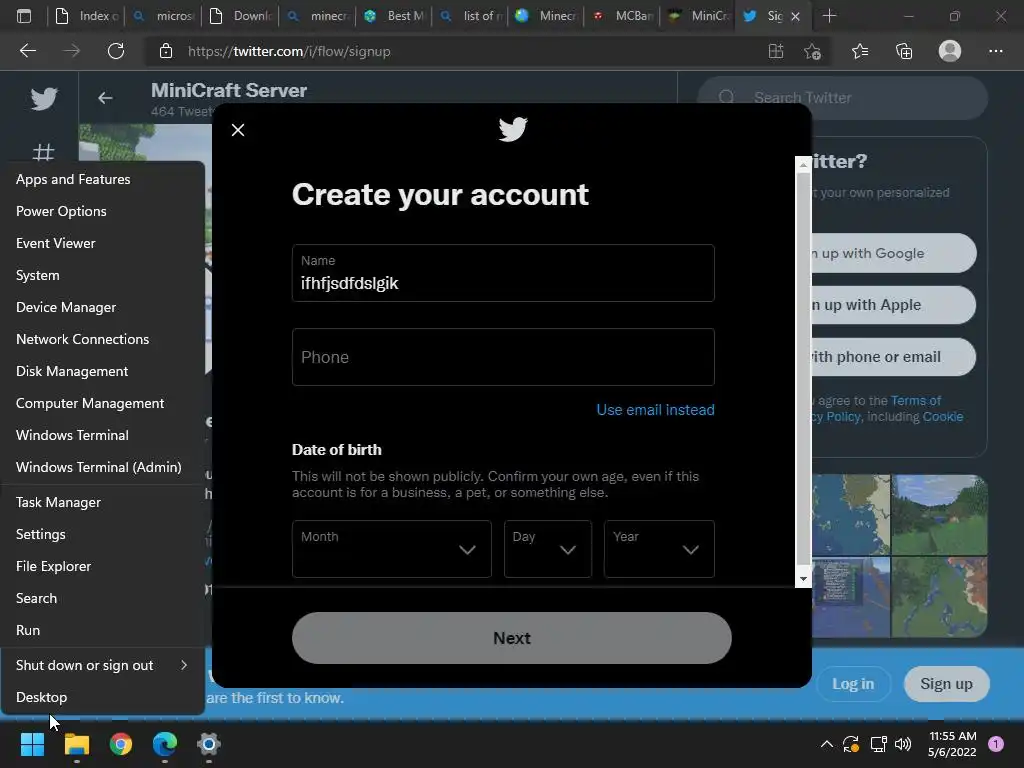Click Sign up with Google button
1024x768 pixels.
pos(893,253)
